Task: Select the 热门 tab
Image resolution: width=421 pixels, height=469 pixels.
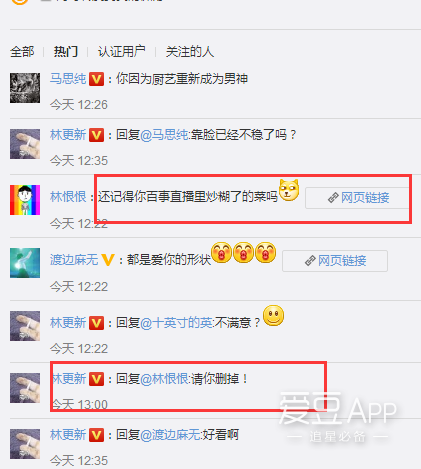Action: (x=66, y=52)
